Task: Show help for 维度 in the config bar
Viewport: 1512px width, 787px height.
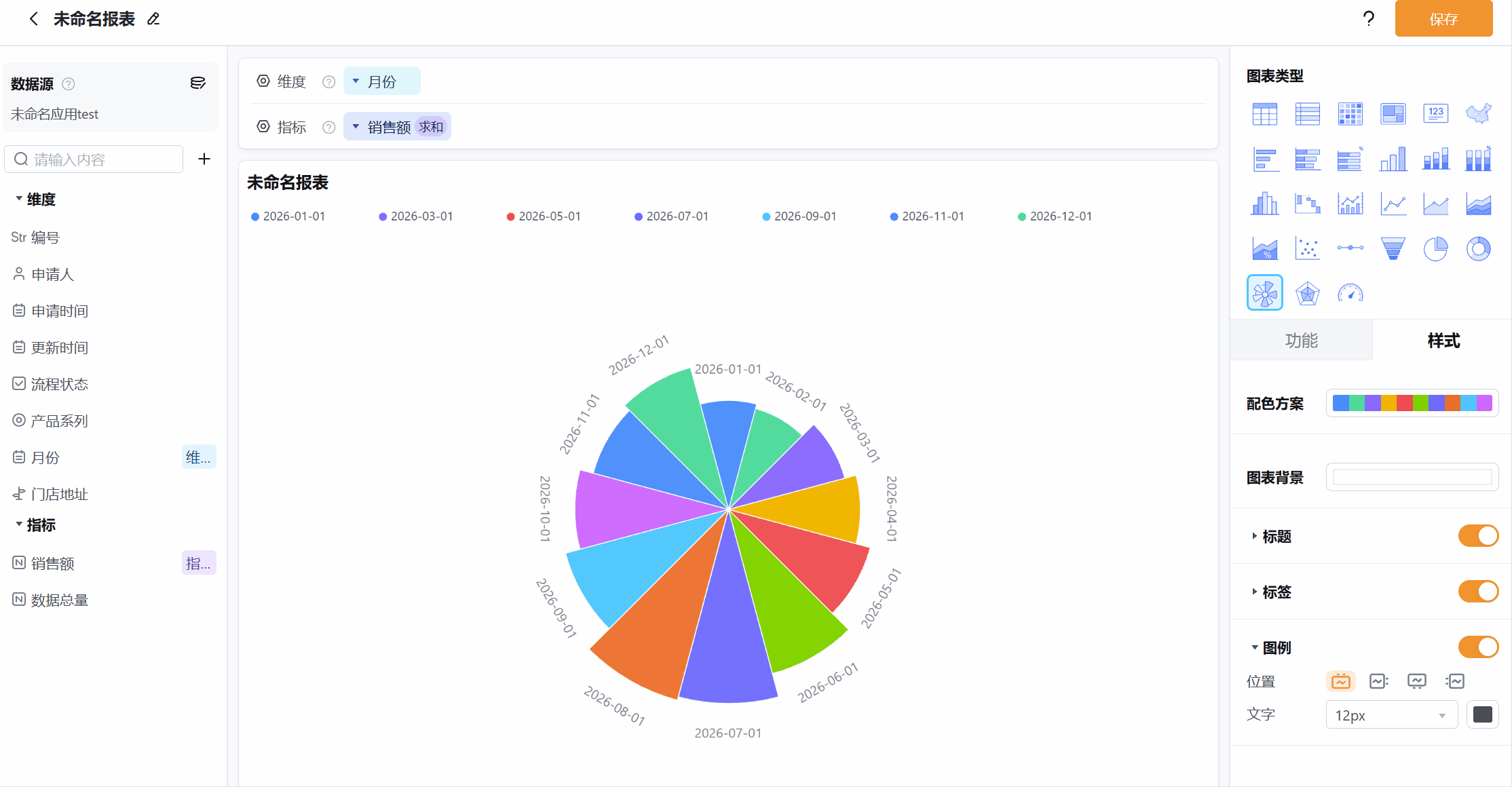Action: click(x=329, y=82)
